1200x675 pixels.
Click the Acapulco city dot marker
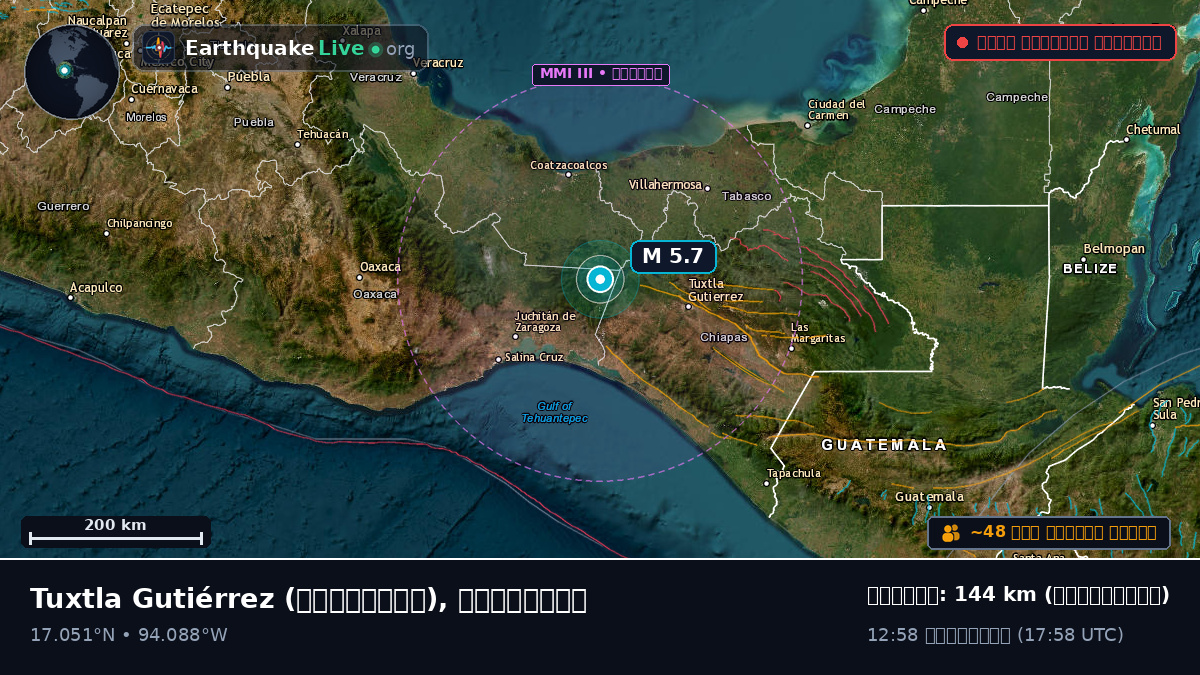coord(71,297)
